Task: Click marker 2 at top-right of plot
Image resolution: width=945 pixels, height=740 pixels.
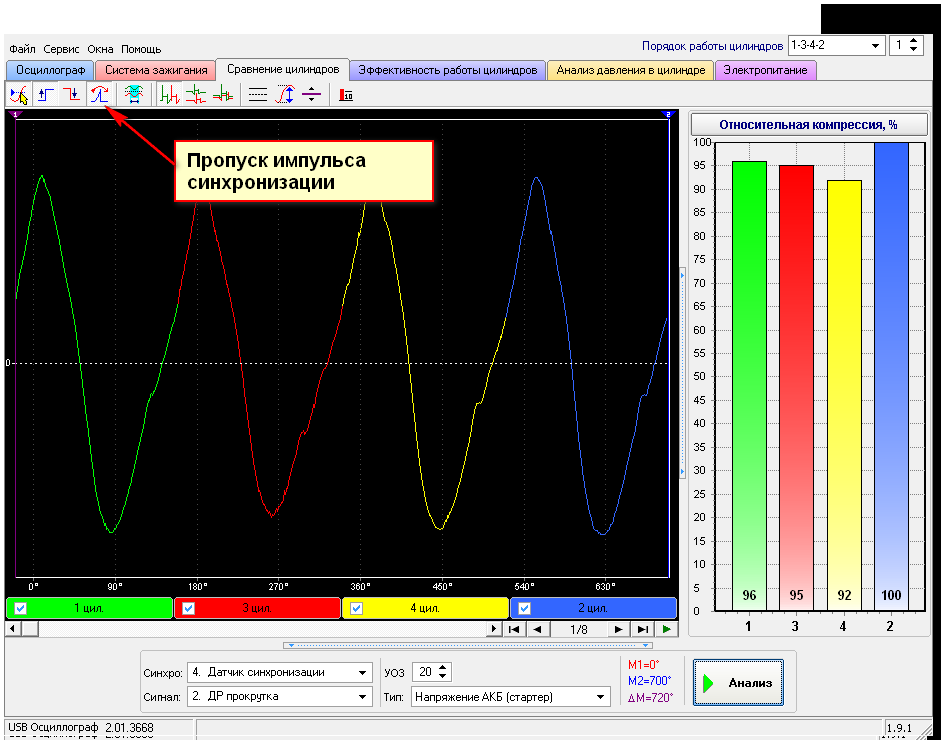Action: (x=667, y=114)
